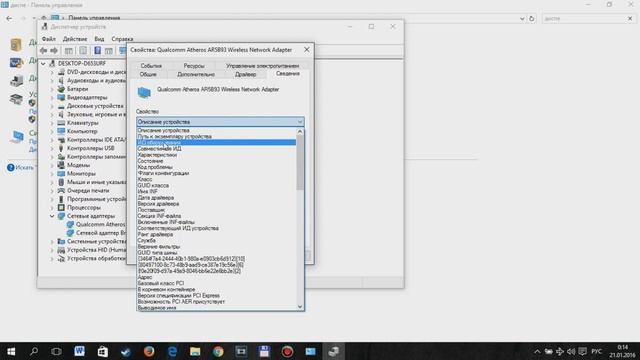Select 'Характеристики' option in list
Screen dimensions: 640x360
pyautogui.click(x=216, y=155)
